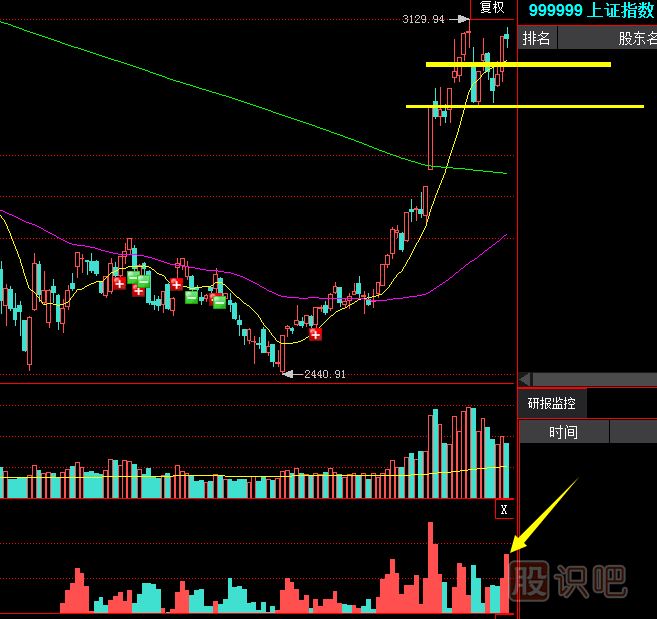Image resolution: width=657 pixels, height=619 pixels.
Task: Click the white arrow beside 3129.94 label
Action: point(458,19)
